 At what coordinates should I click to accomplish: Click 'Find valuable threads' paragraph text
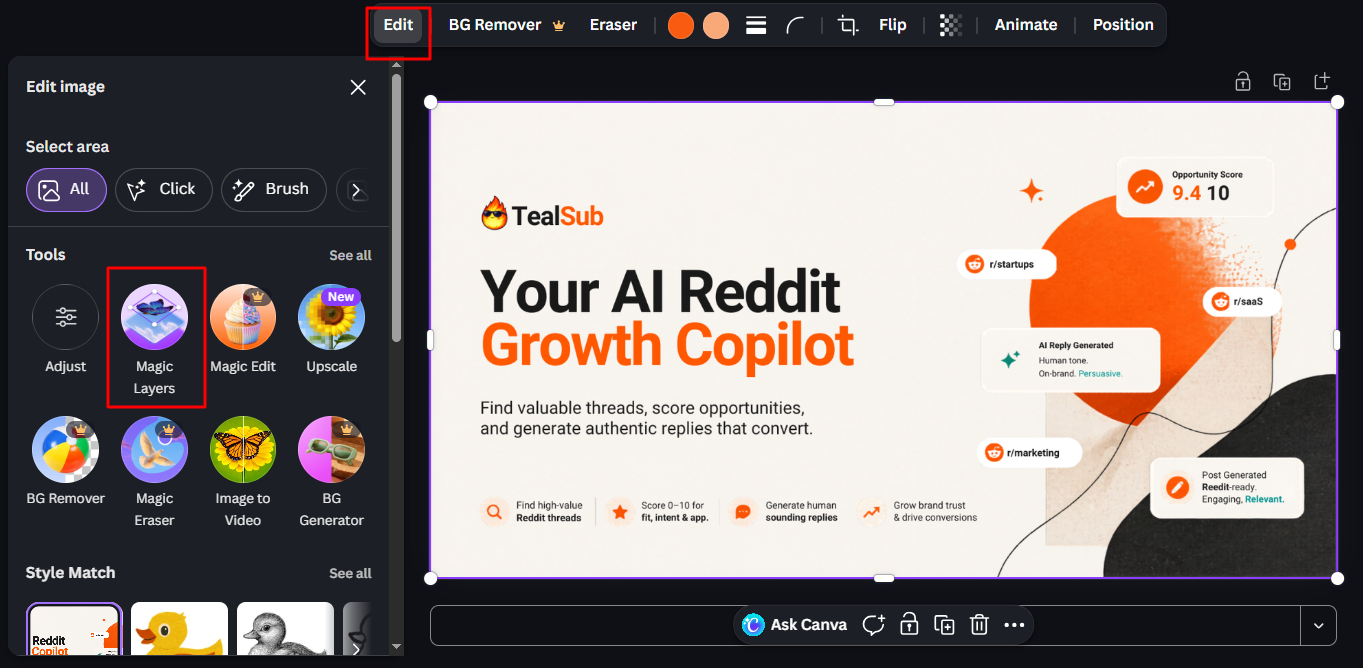click(646, 419)
